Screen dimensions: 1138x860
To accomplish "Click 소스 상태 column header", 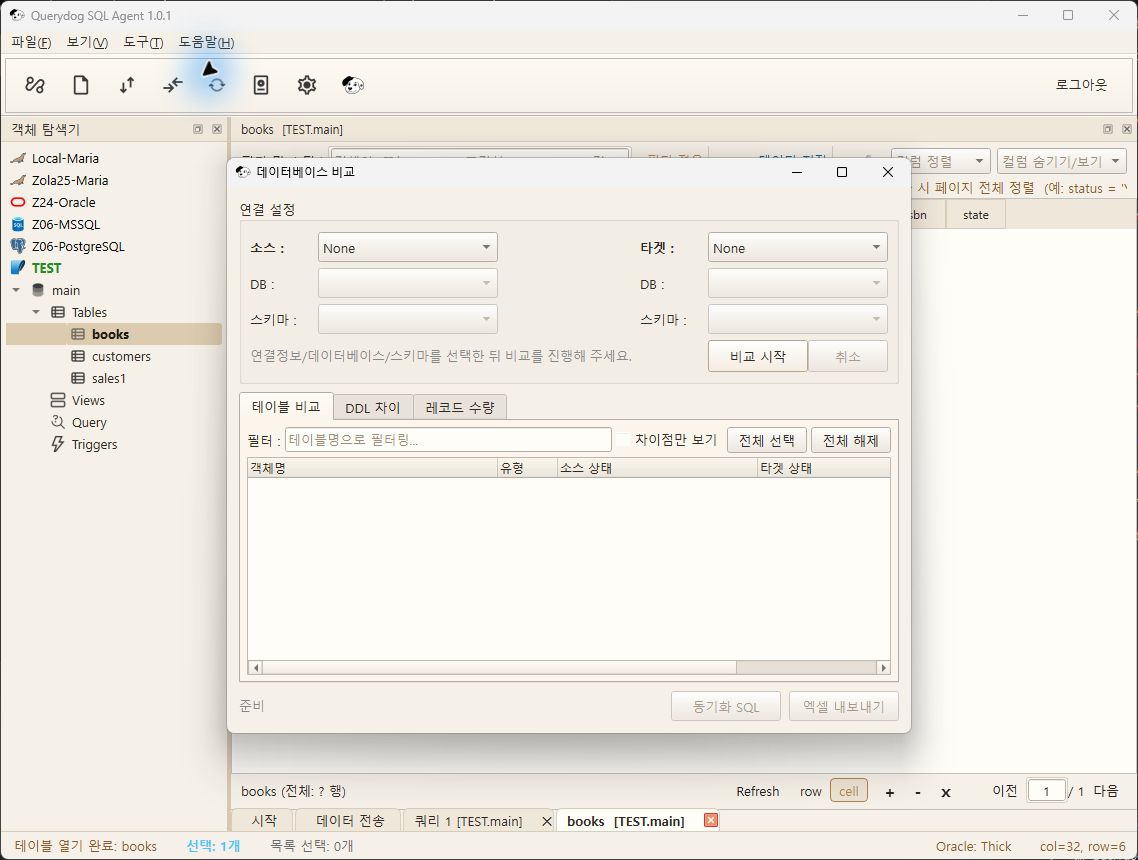I will pos(658,468).
